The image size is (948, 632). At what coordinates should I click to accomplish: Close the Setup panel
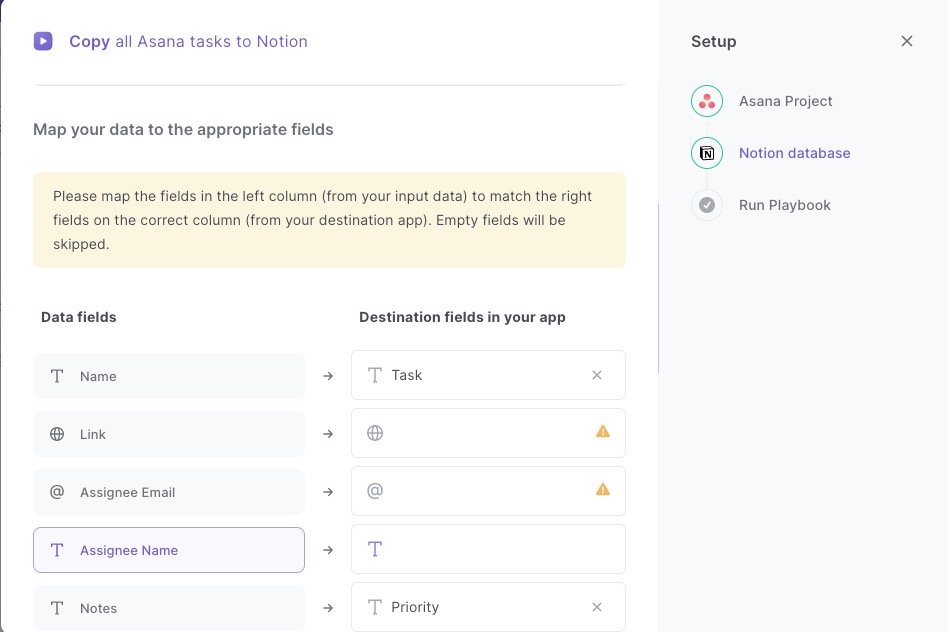pyautogui.click(x=906, y=41)
